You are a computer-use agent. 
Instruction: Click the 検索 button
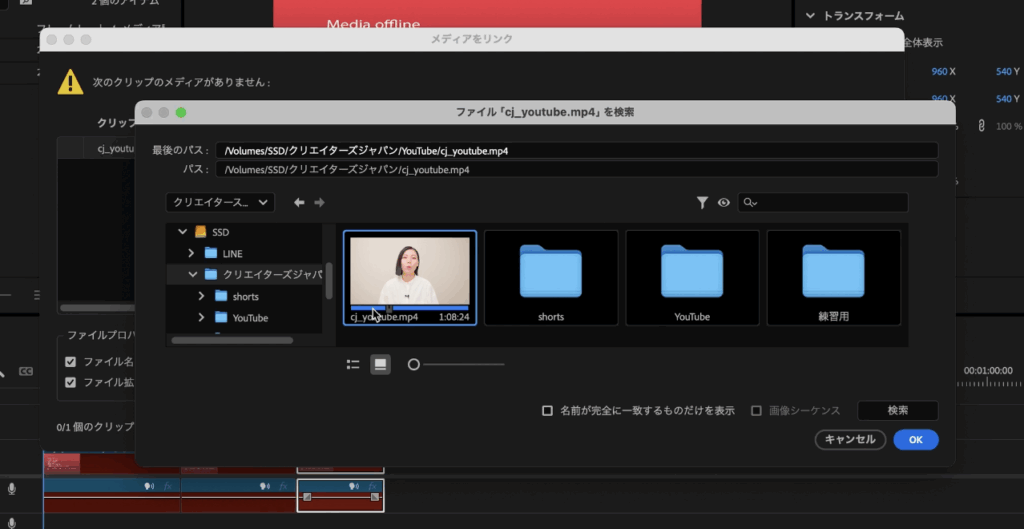pyautogui.click(x=897, y=411)
